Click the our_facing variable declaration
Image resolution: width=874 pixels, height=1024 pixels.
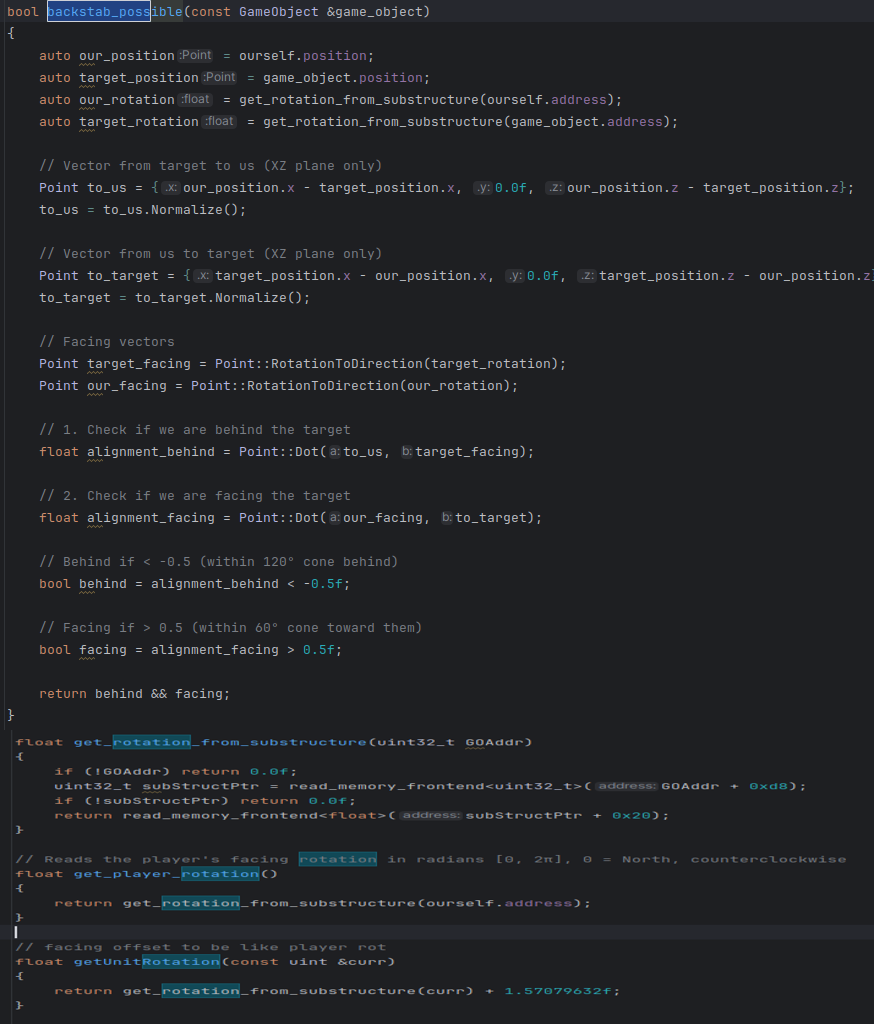(127, 386)
